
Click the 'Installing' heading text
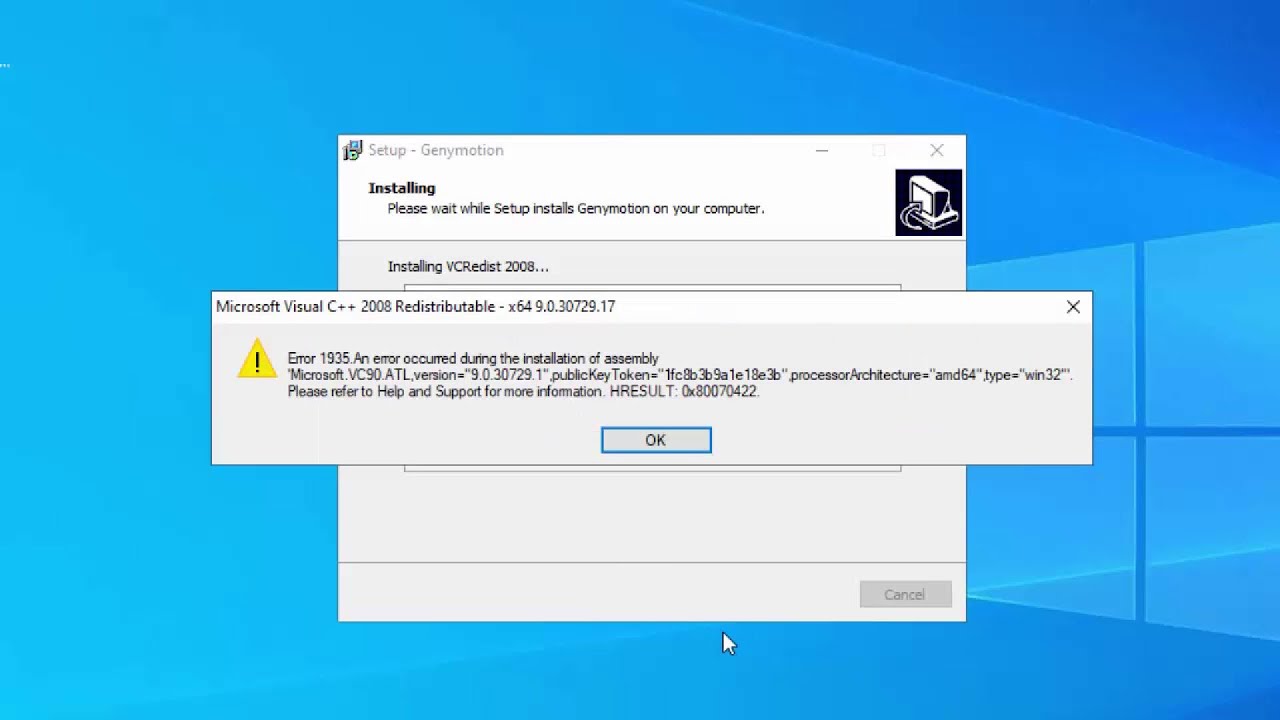pos(402,188)
